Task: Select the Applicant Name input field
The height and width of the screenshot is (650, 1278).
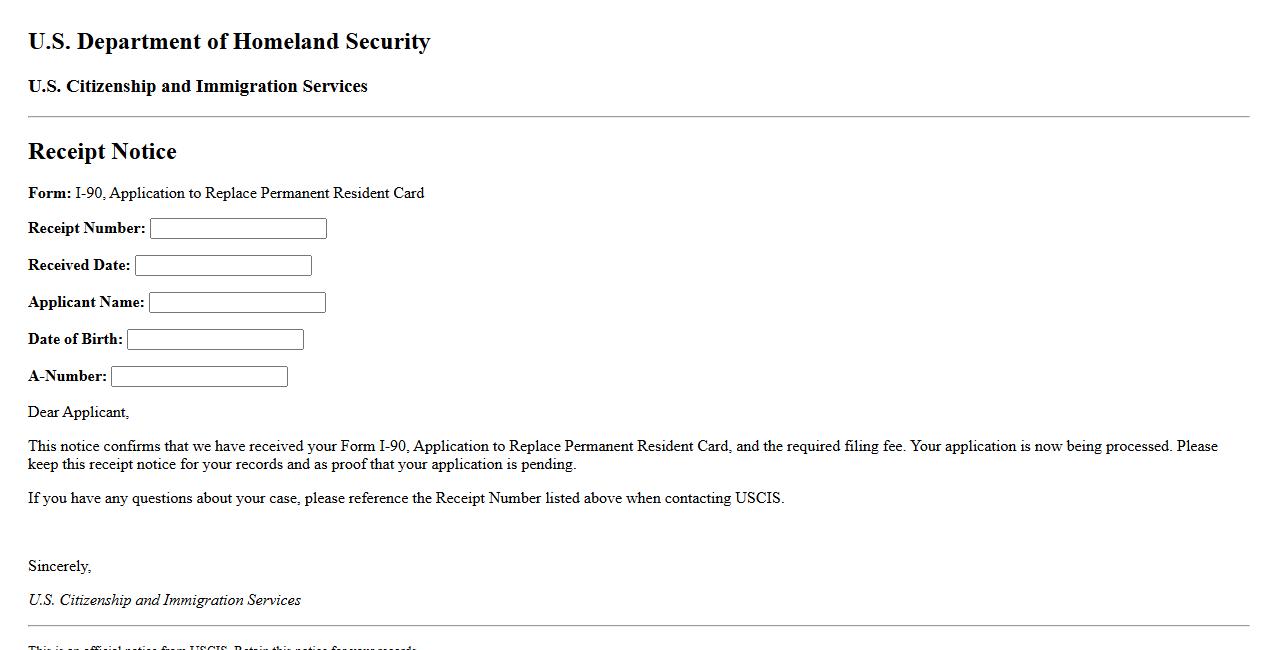Action: pyautogui.click(x=237, y=303)
